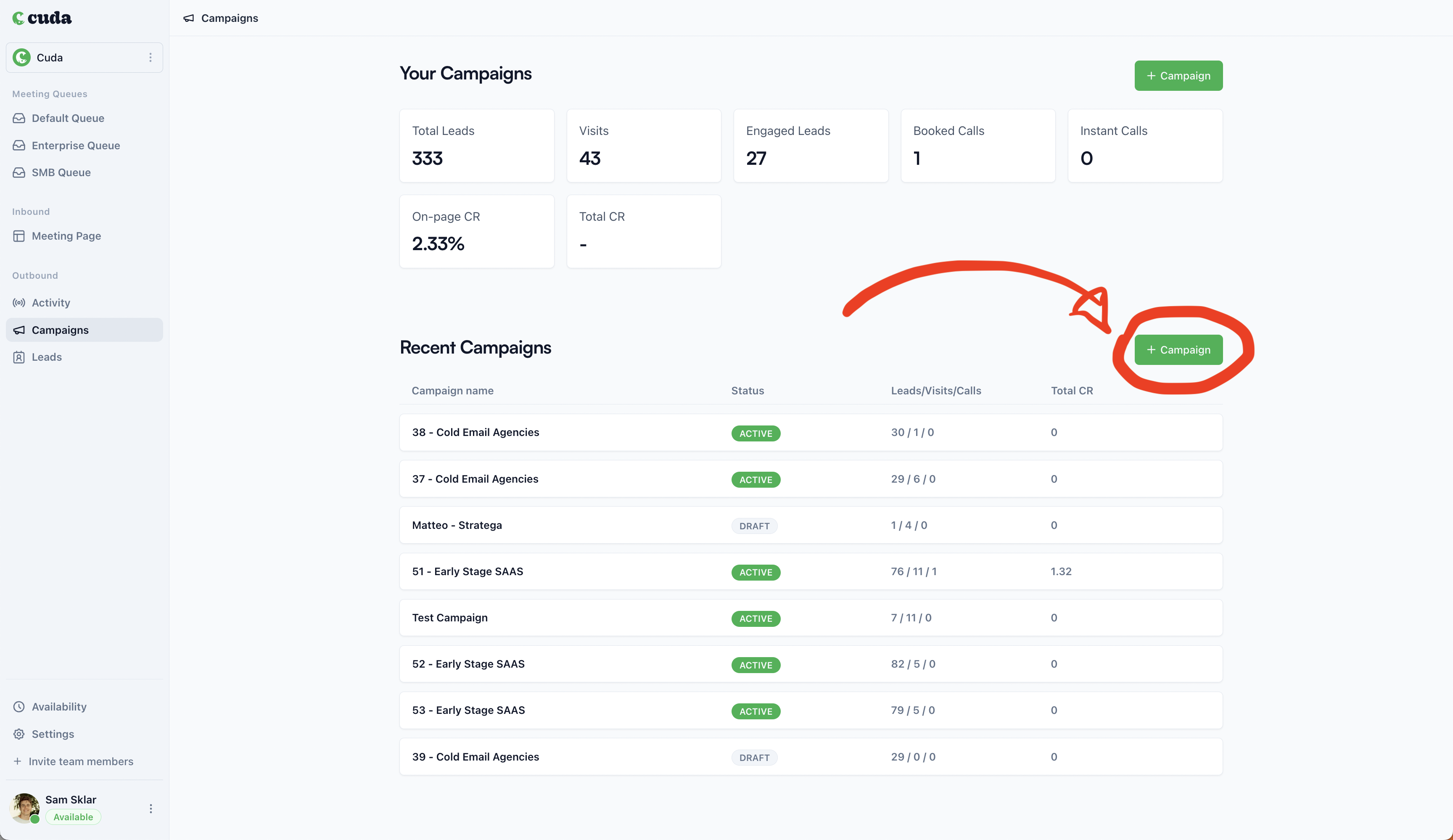Open 53 - Early Stage SAAS campaign
Image resolution: width=1453 pixels, height=840 pixels.
click(x=811, y=710)
